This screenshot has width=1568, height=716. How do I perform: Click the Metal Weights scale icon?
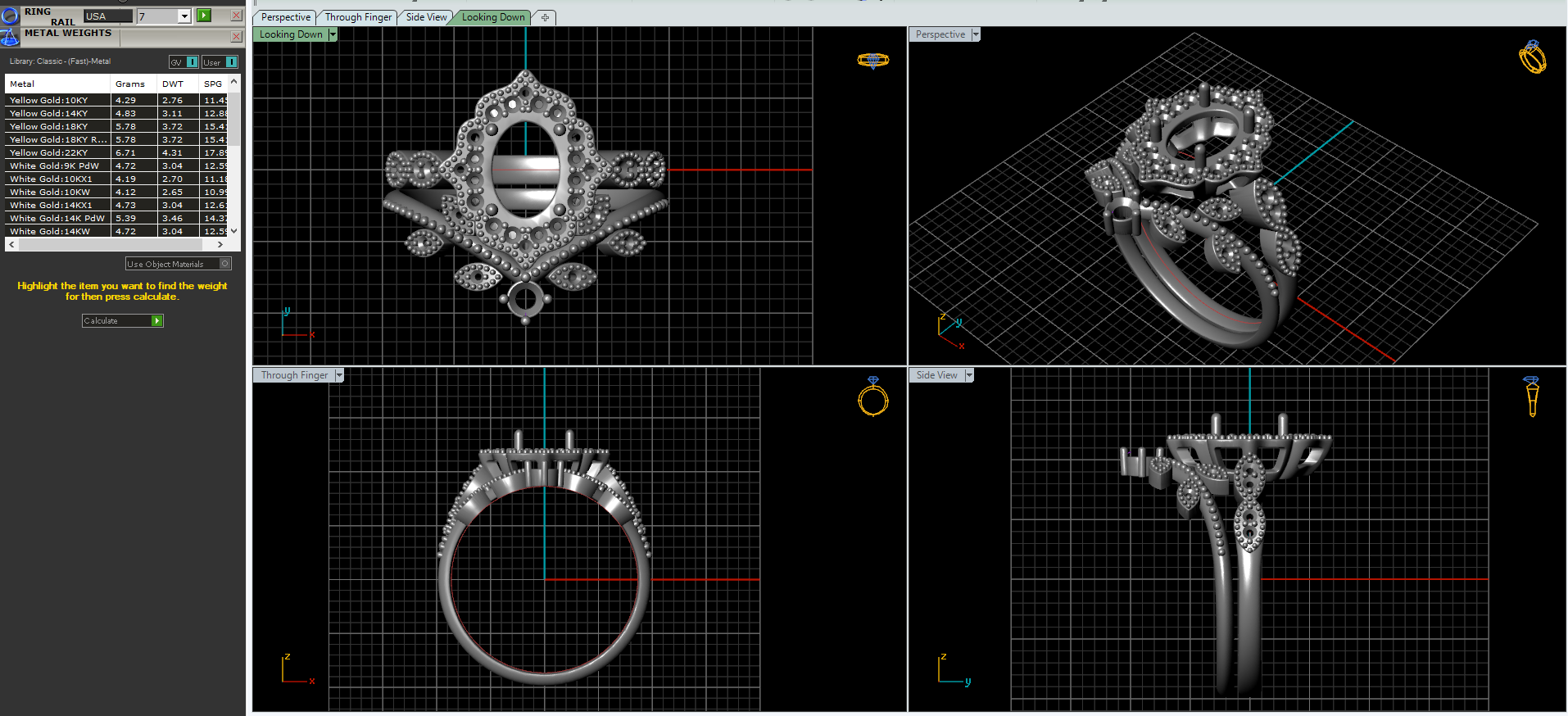tap(10, 37)
